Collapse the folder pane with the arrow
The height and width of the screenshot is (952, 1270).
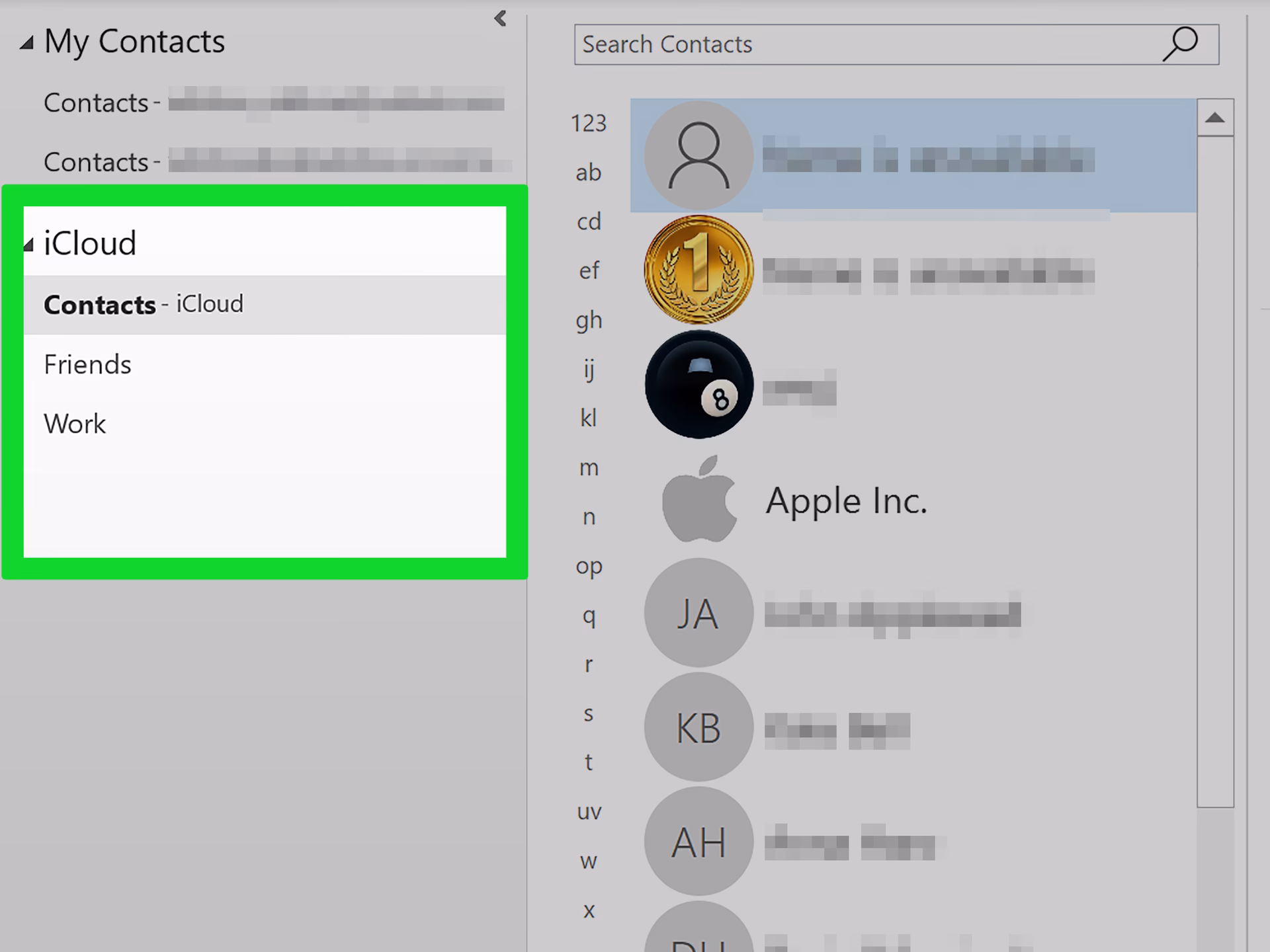click(500, 19)
